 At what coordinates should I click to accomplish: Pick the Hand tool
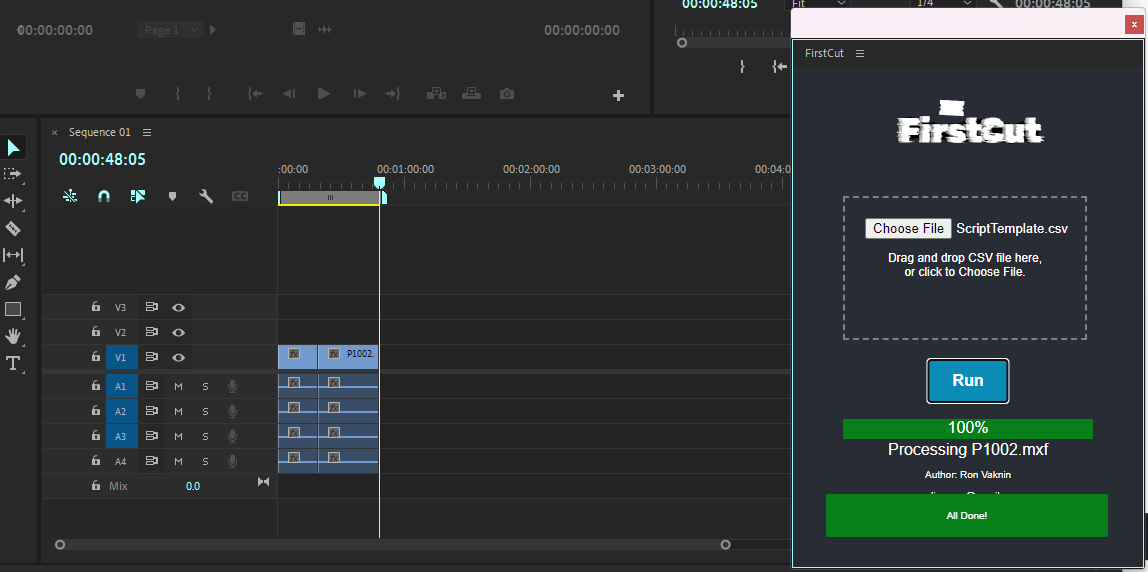[x=13, y=336]
